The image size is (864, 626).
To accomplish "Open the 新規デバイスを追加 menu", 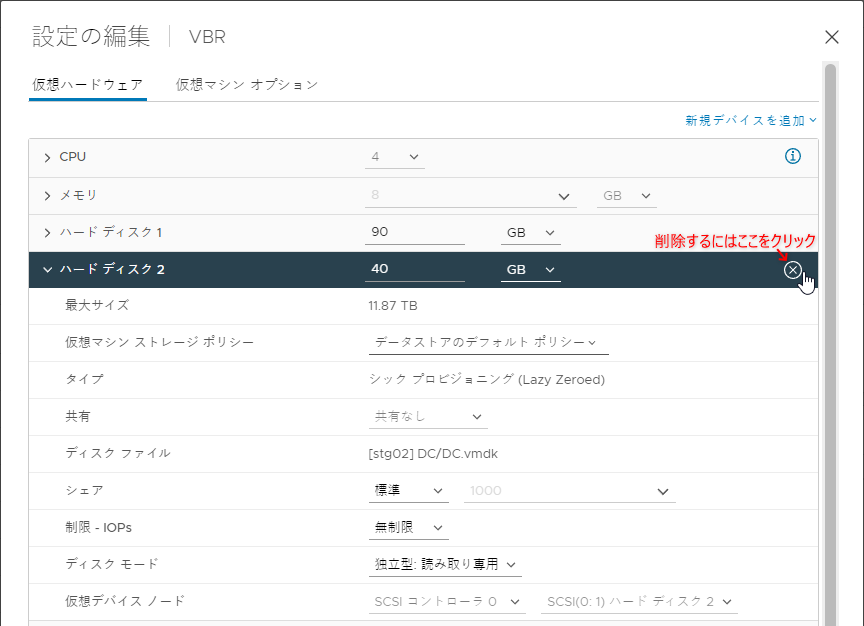I will click(x=750, y=120).
